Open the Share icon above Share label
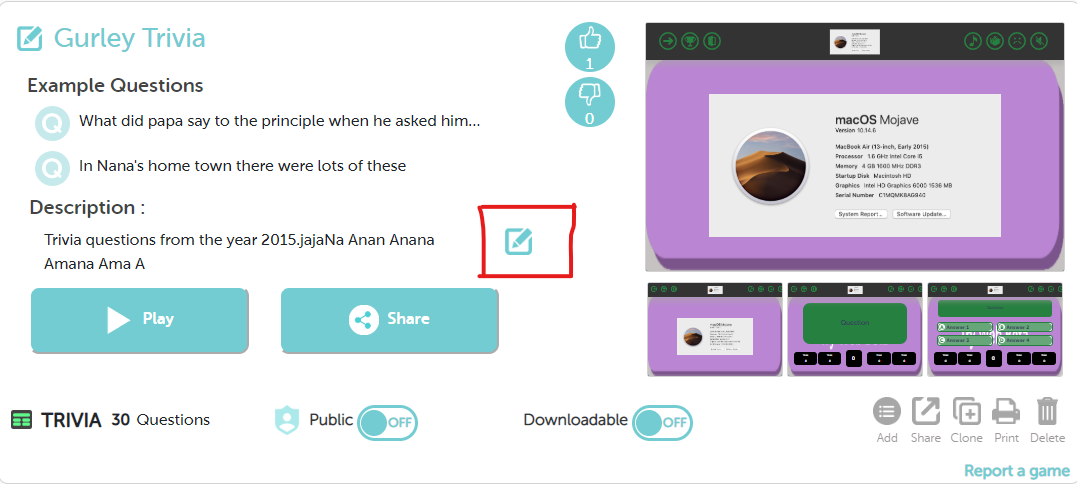This screenshot has height=484, width=1077. point(926,411)
